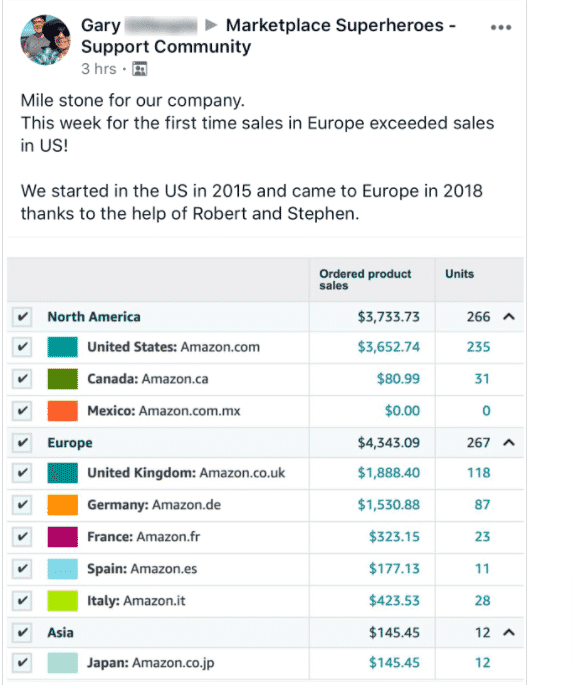
Task: Select the Europe units total 267
Action: pos(479,443)
